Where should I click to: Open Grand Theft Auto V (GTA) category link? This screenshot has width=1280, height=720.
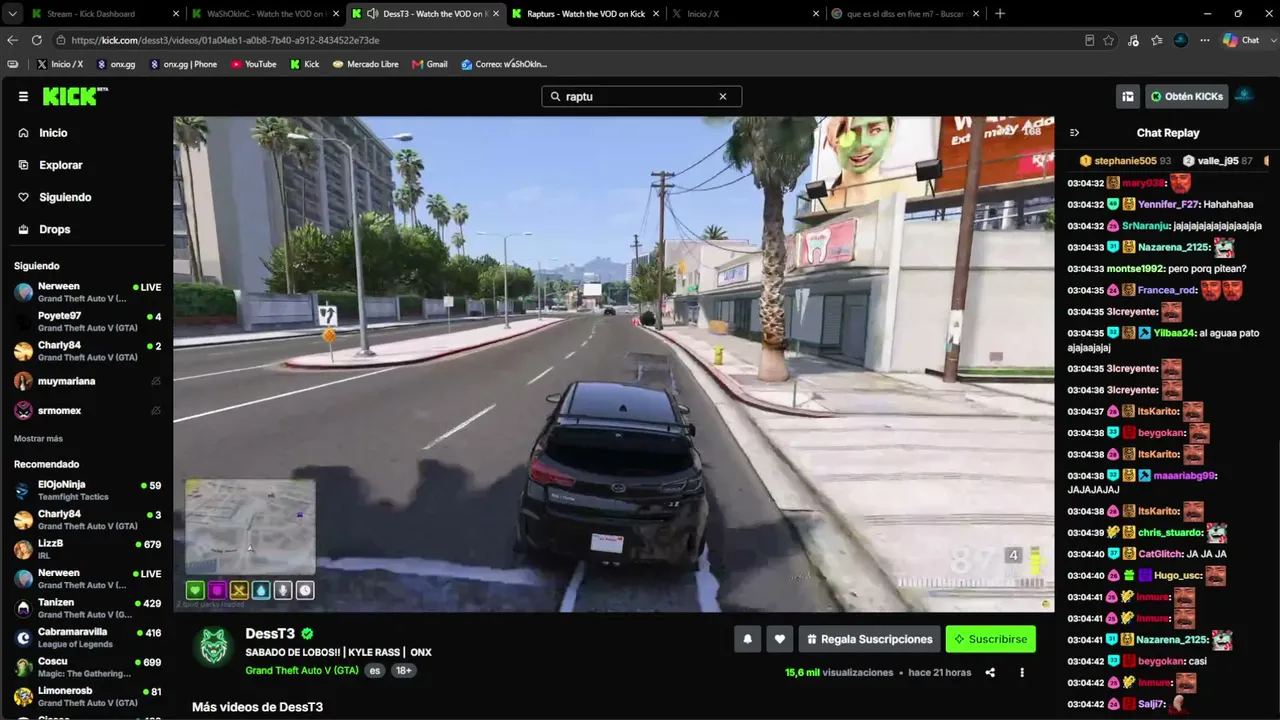(x=302, y=670)
